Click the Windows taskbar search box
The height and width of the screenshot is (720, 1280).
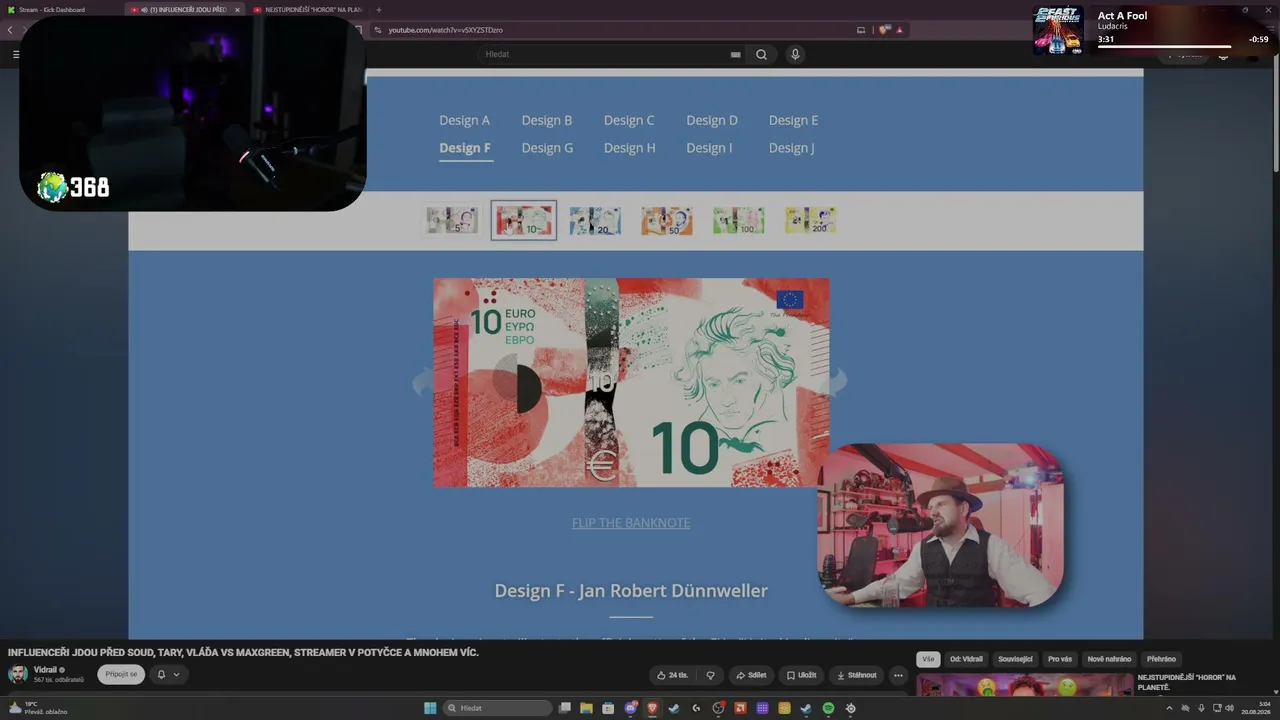(x=497, y=708)
